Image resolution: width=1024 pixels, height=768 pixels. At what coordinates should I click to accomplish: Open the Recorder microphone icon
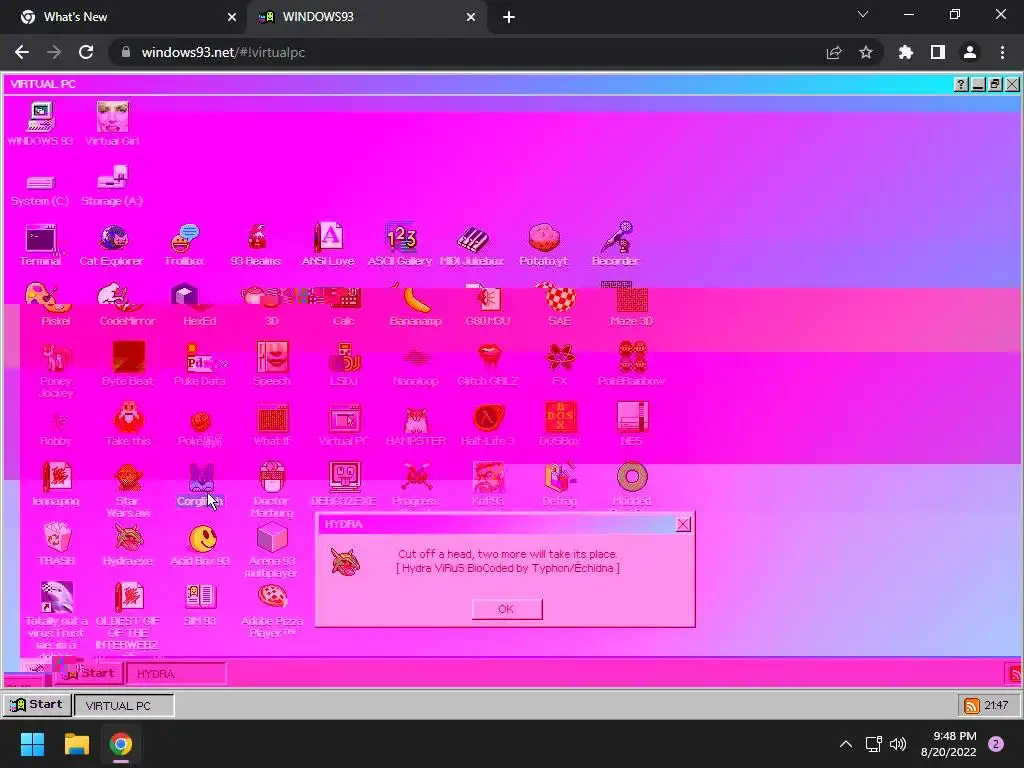[616, 245]
